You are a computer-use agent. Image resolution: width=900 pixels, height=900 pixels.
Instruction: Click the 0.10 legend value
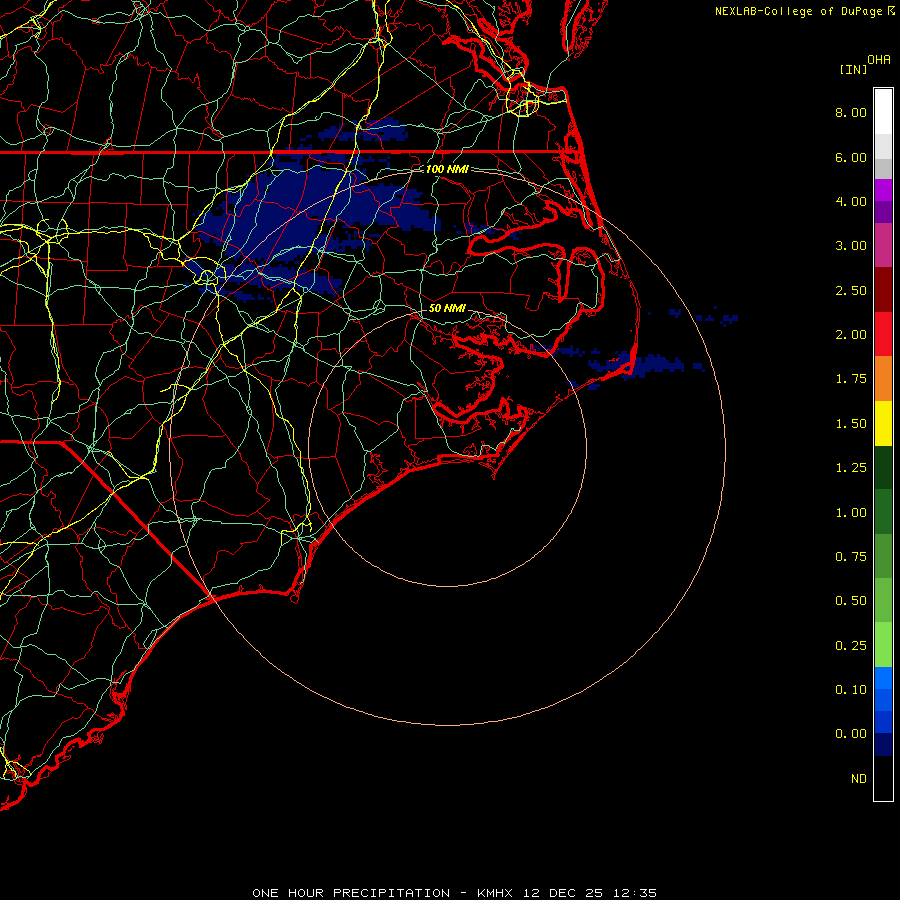click(851, 690)
